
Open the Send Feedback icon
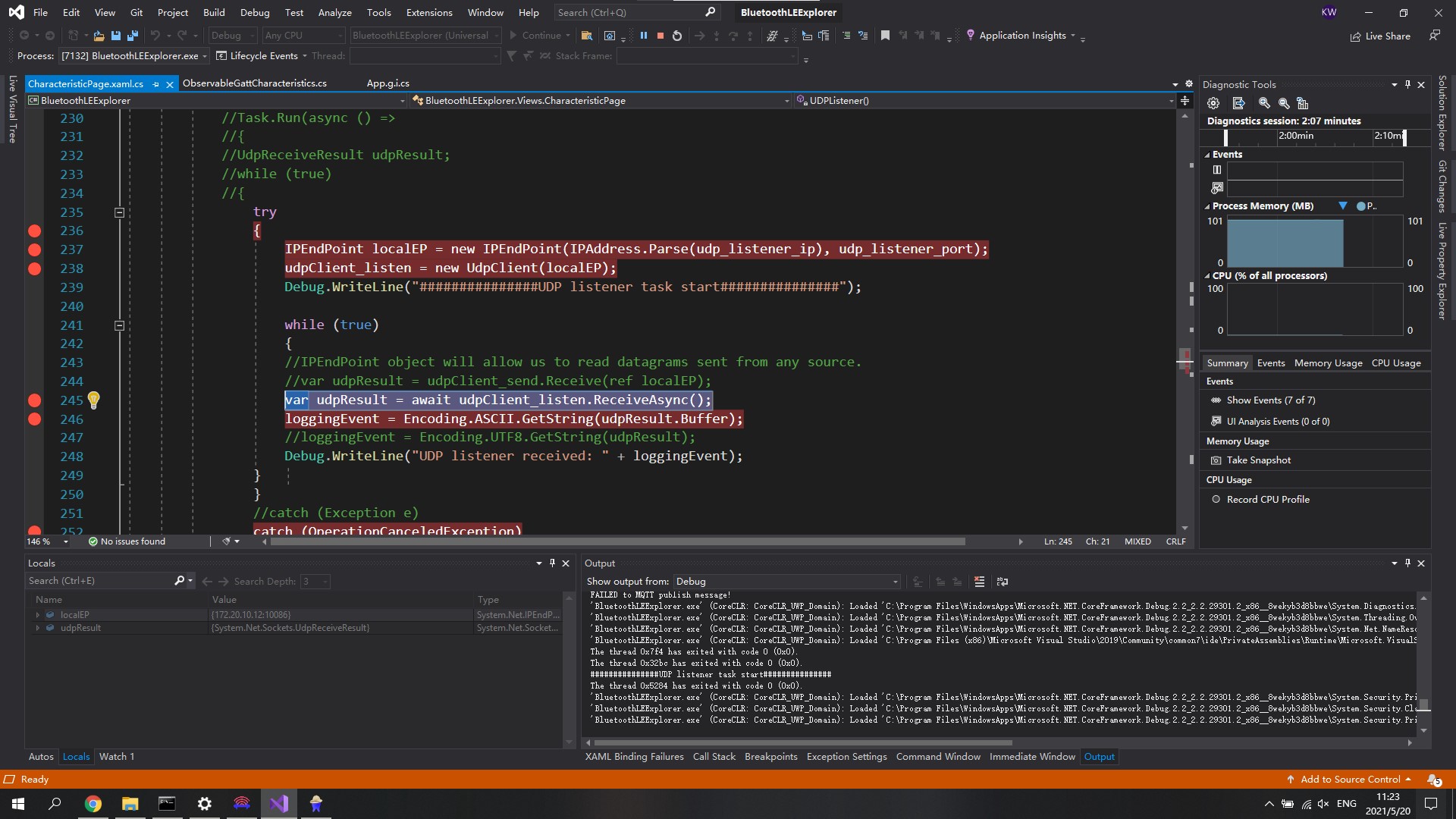[x=1434, y=36]
